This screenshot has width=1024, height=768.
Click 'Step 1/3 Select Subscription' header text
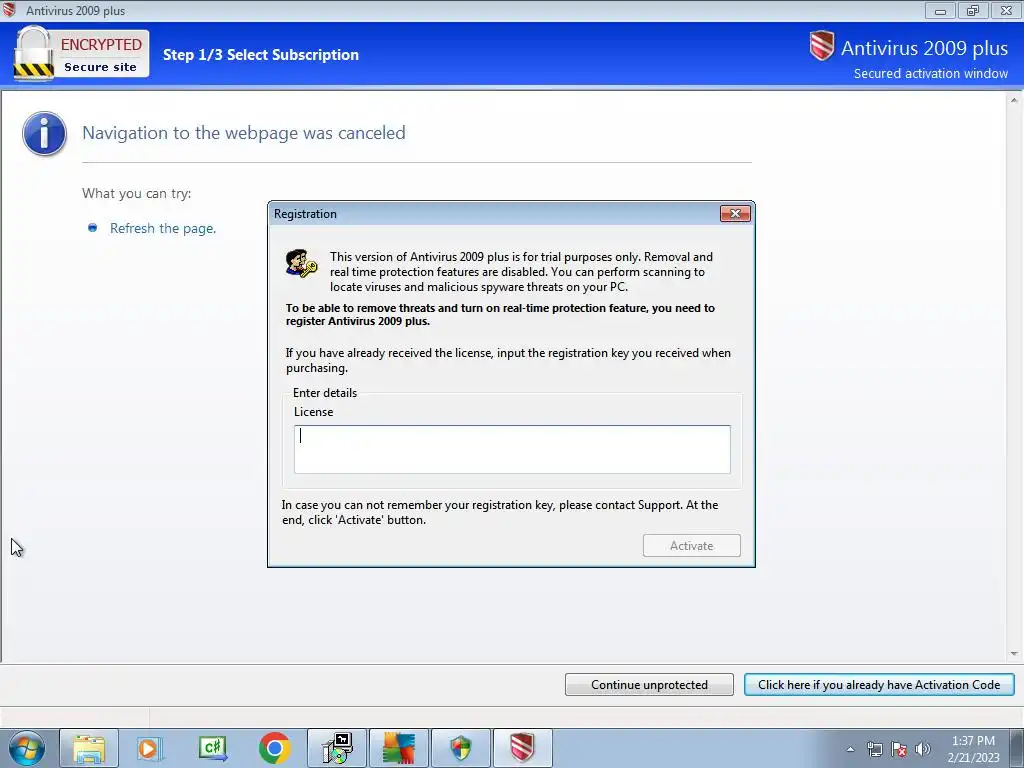[261, 55]
